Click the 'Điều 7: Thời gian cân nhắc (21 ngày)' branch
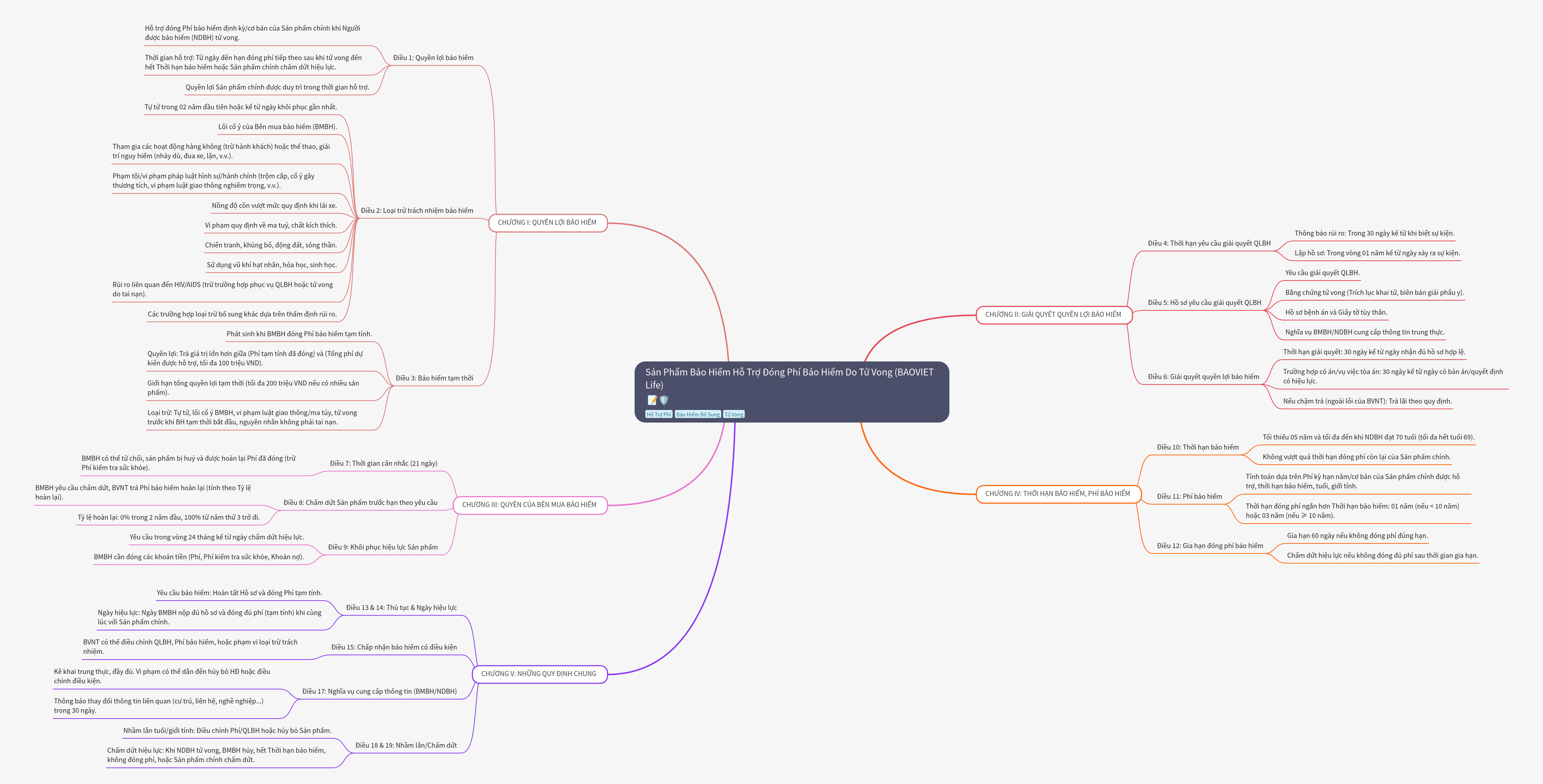This screenshot has height=784, width=1543. tap(384, 464)
